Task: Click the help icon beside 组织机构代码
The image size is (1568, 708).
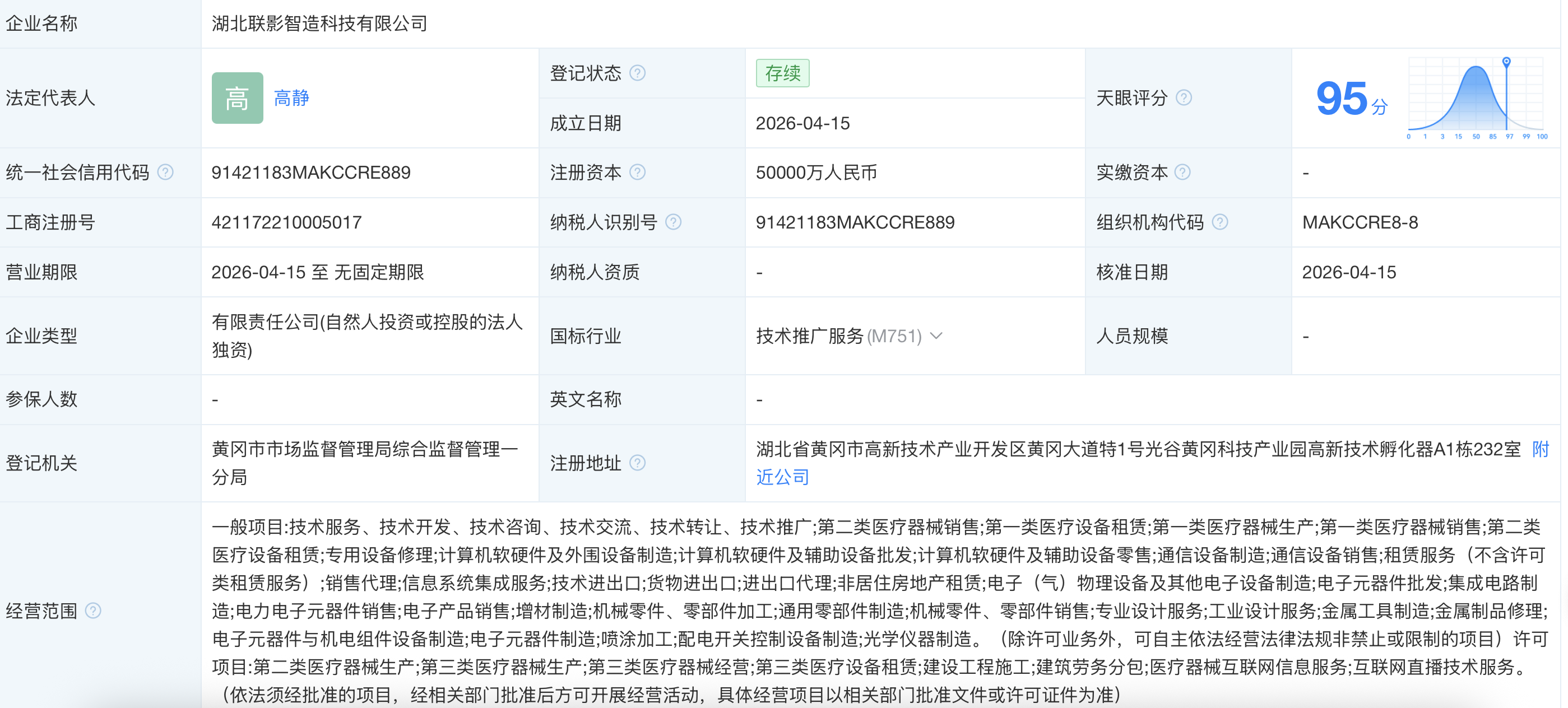Action: pos(1220,222)
